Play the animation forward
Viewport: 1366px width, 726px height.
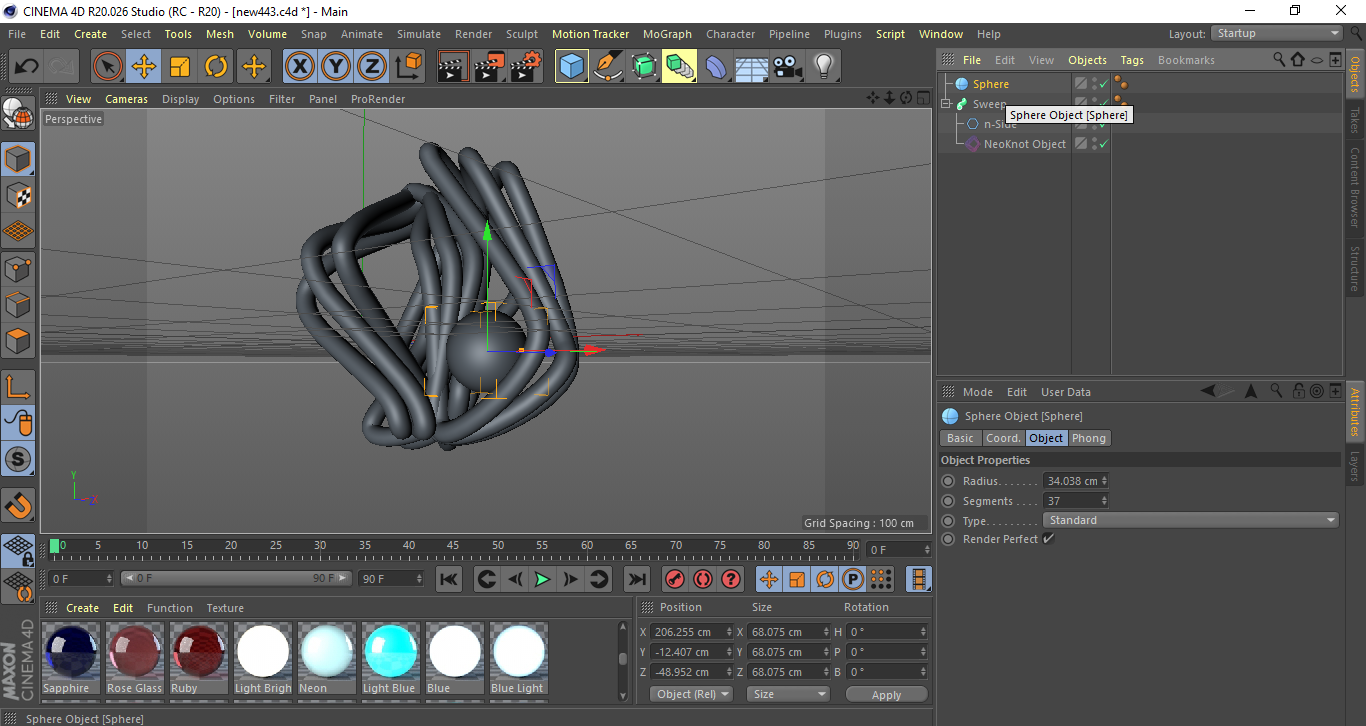coord(542,579)
